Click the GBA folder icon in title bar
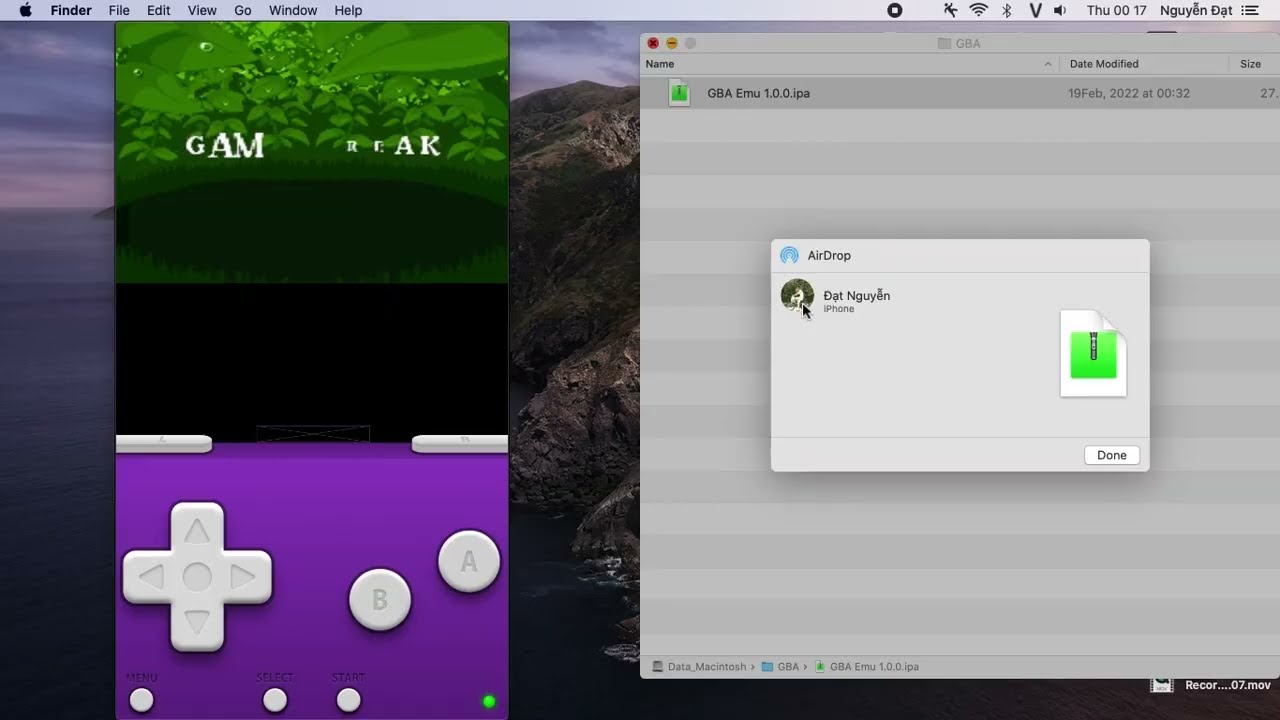1280x720 pixels. click(944, 43)
